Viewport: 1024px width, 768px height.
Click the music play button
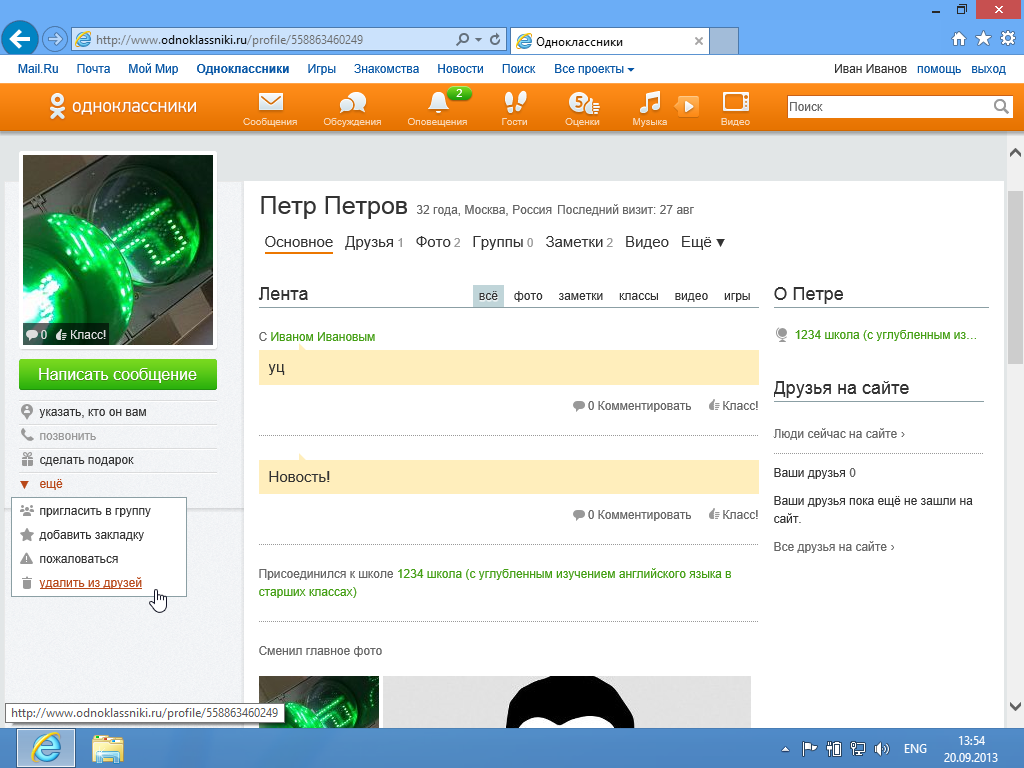point(687,106)
